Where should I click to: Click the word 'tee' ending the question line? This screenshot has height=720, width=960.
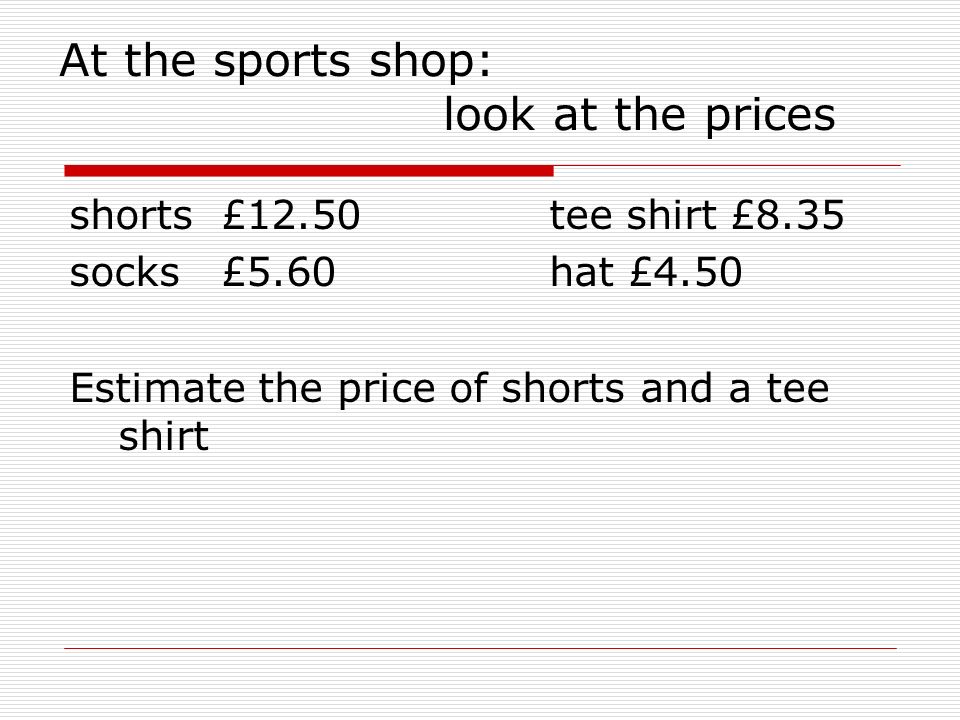point(798,389)
